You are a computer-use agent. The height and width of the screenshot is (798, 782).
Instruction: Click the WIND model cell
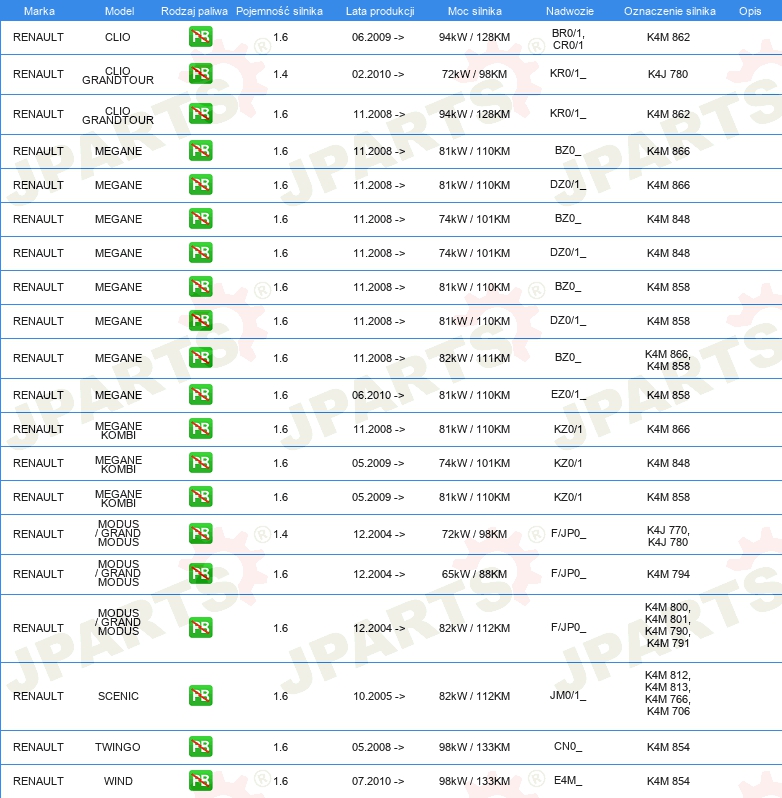(118, 781)
